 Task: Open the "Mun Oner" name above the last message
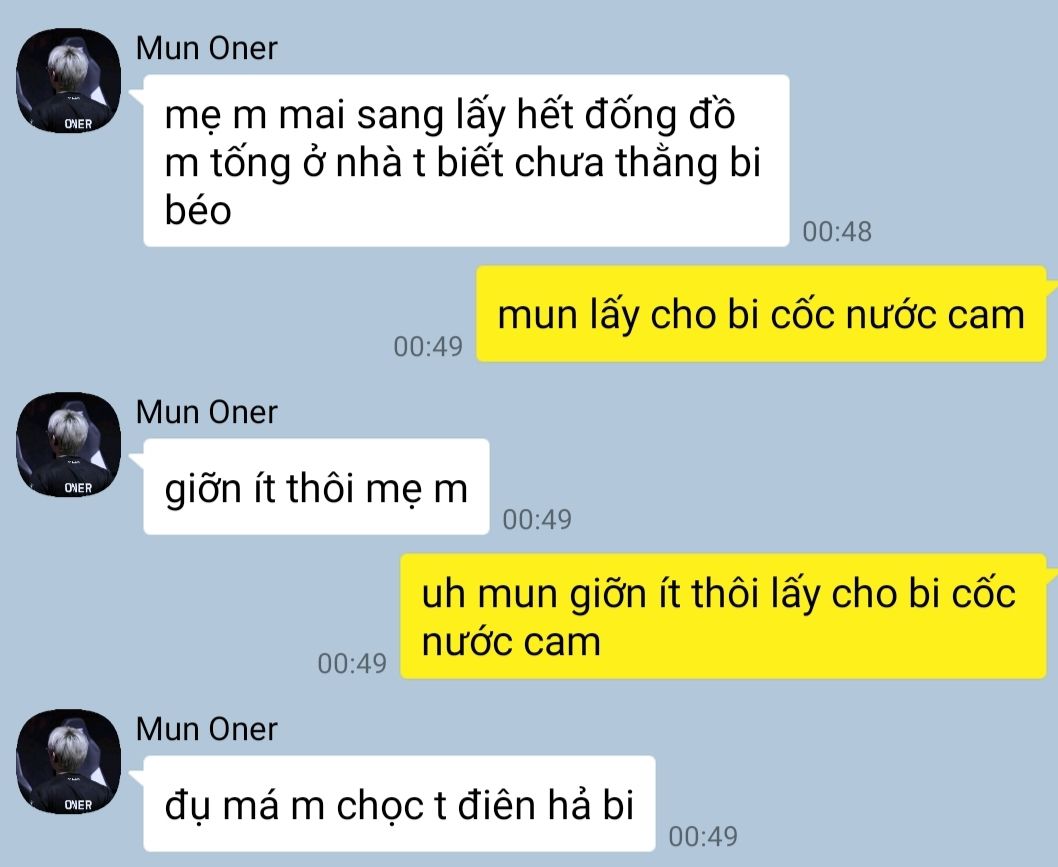click(x=206, y=729)
